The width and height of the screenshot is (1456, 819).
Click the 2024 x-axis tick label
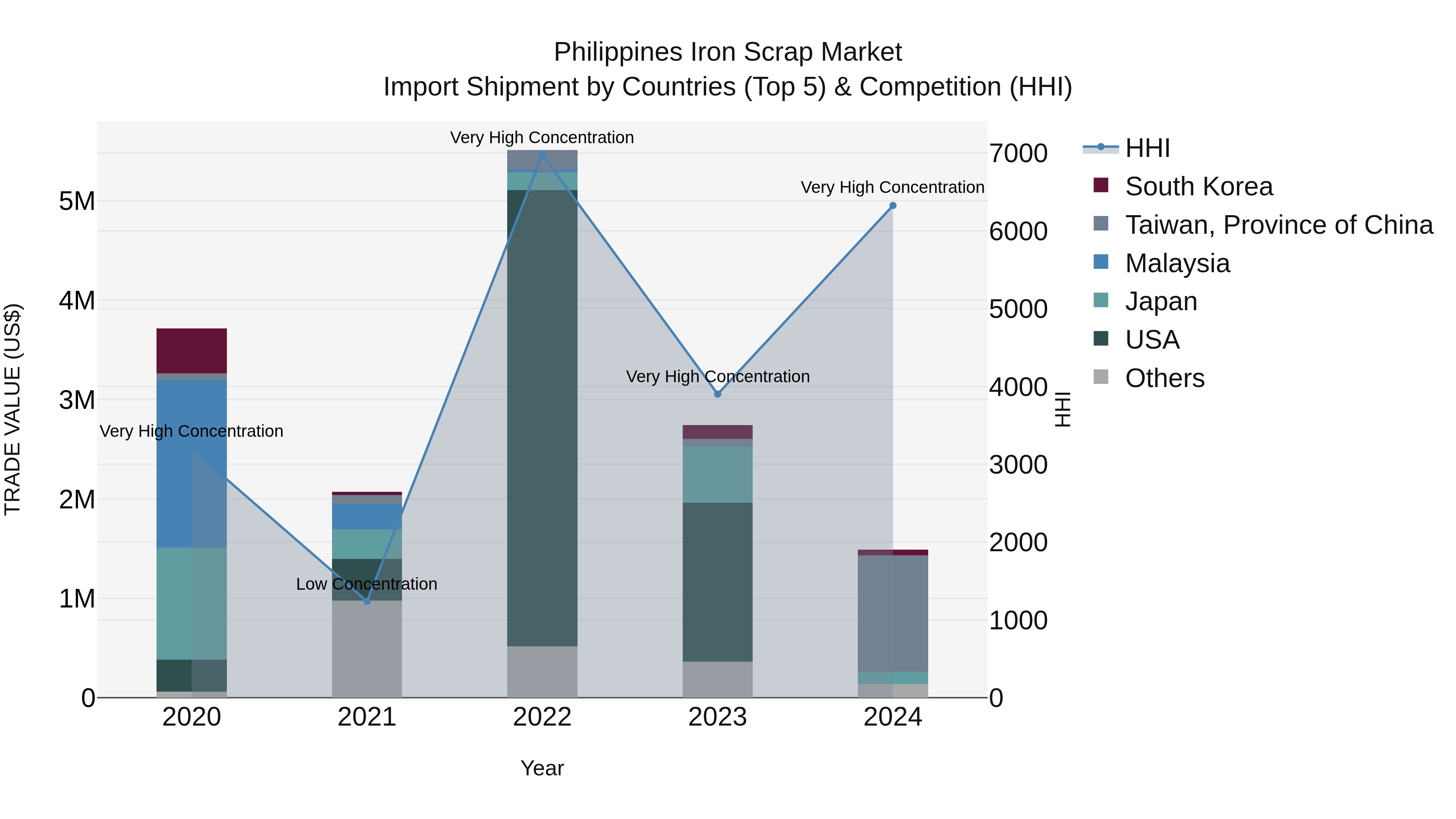[x=893, y=717]
